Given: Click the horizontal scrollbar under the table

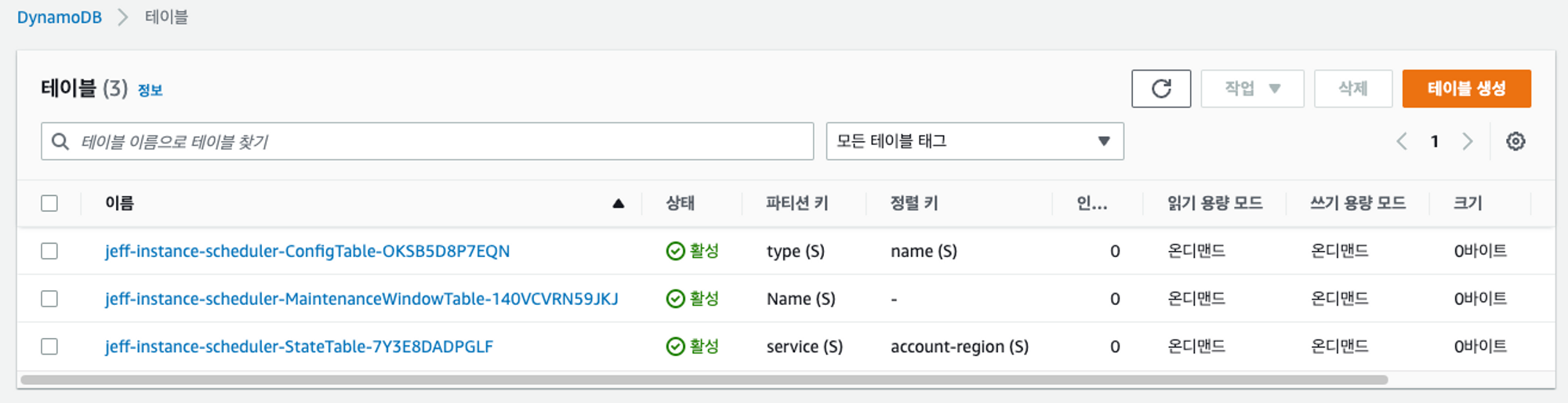Looking at the screenshot, I should tap(704, 379).
